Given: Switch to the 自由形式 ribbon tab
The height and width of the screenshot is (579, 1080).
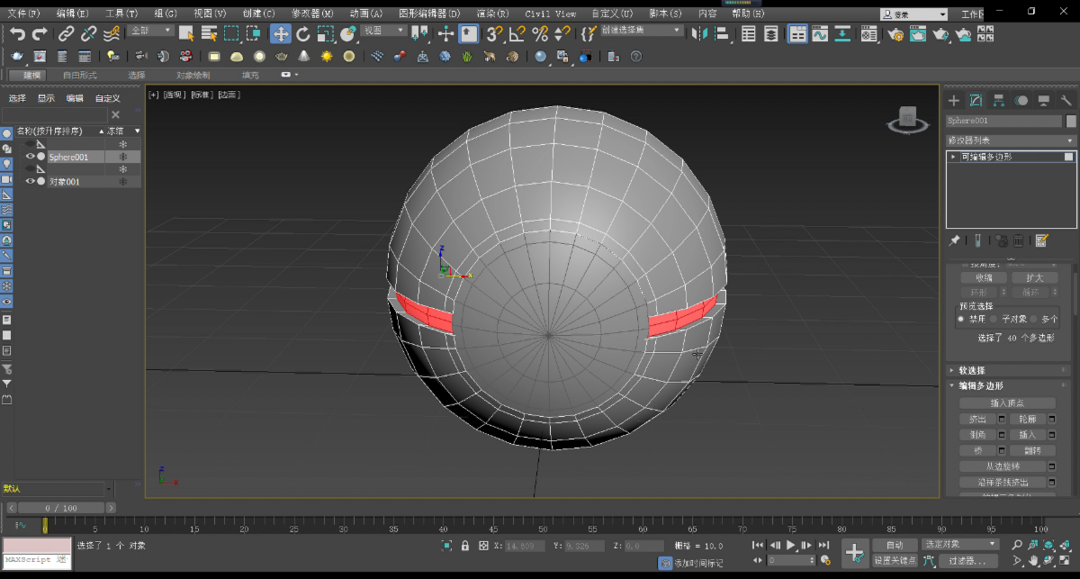Looking at the screenshot, I should pos(80,75).
